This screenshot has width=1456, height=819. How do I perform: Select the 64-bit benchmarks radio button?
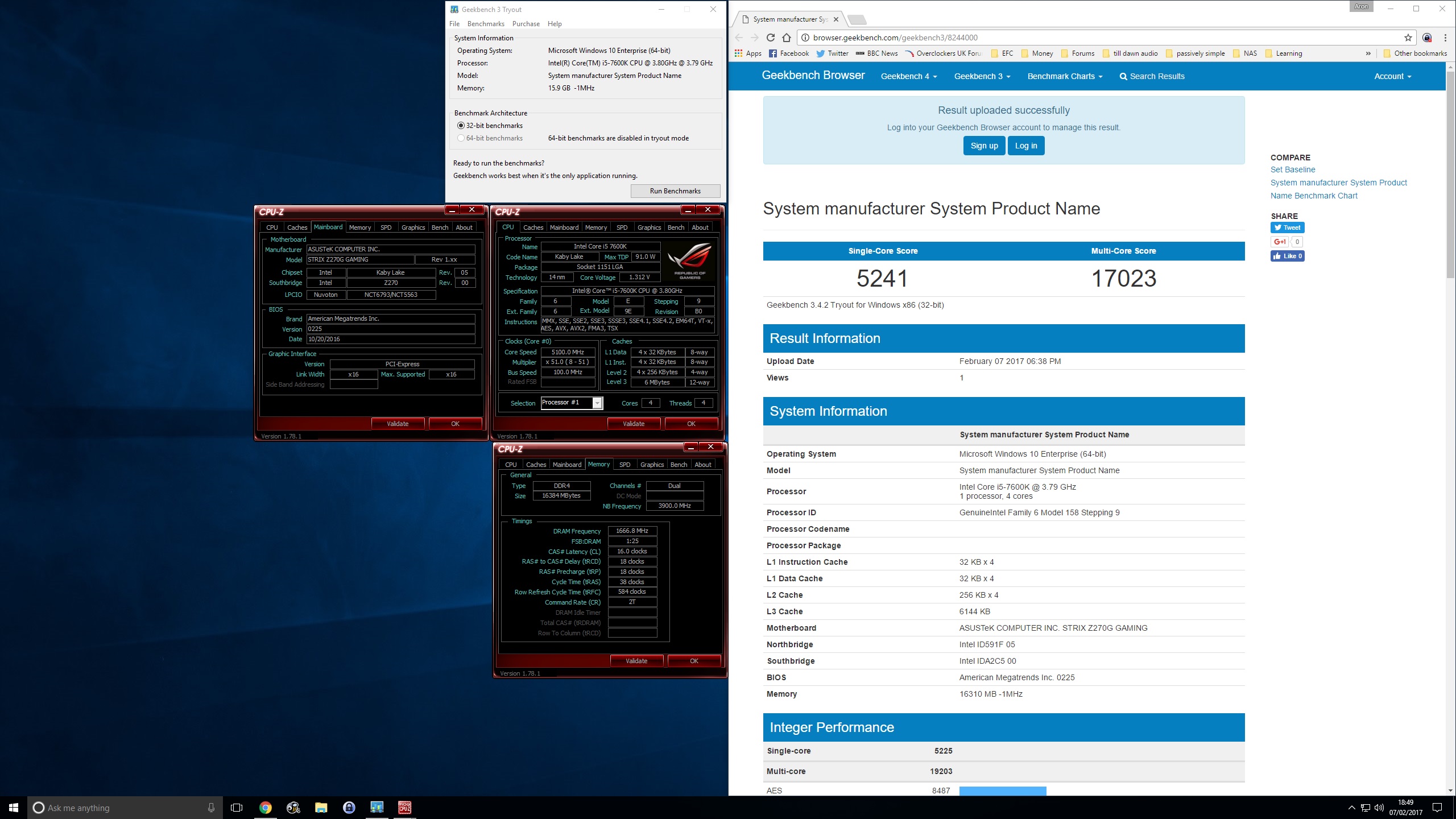(461, 138)
